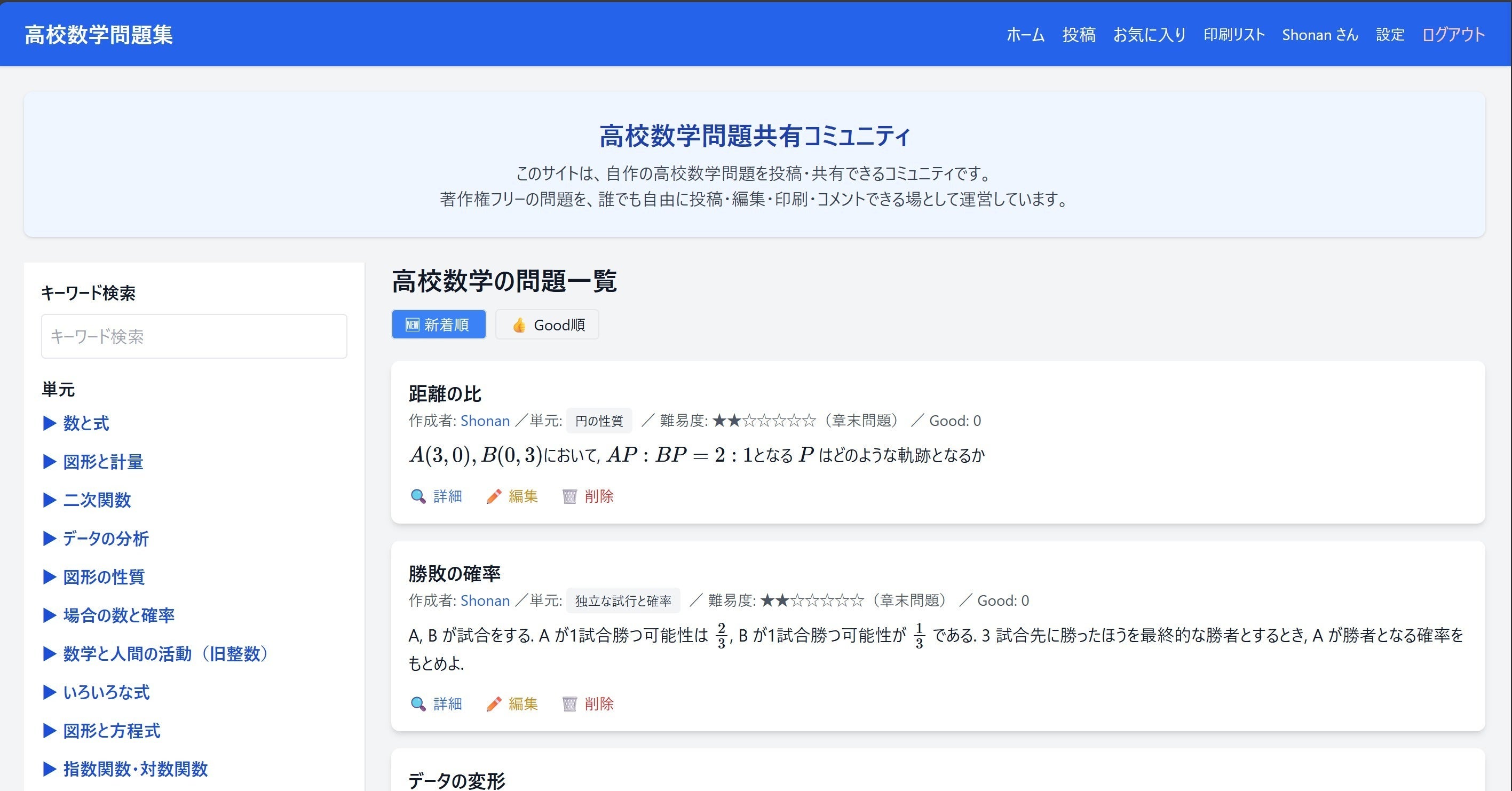Screen dimensions: 1512x791
Task: Click trash icon on 勝敗の確率 card
Action: 569,703
